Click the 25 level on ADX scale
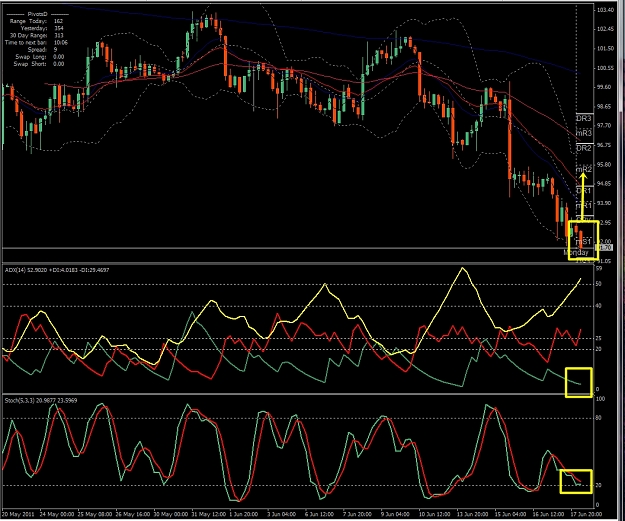 point(598,338)
